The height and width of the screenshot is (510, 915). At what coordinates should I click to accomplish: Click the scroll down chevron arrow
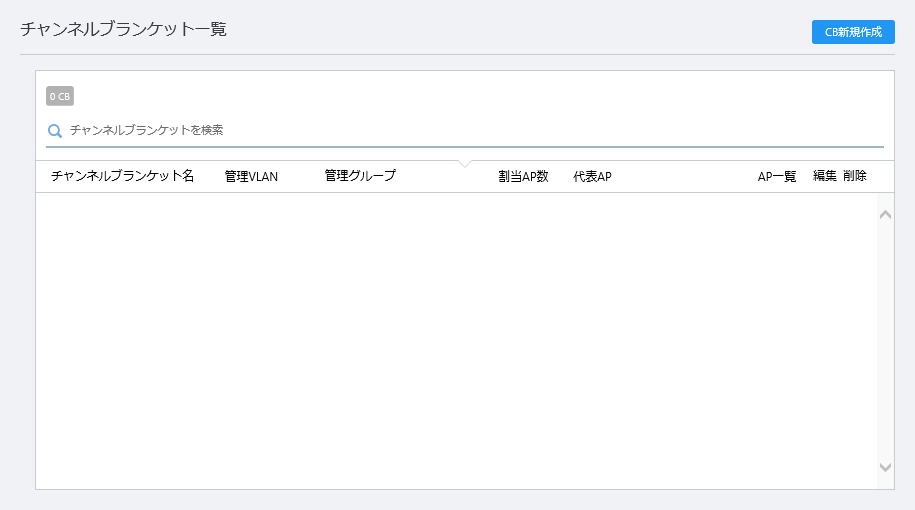tap(885, 467)
